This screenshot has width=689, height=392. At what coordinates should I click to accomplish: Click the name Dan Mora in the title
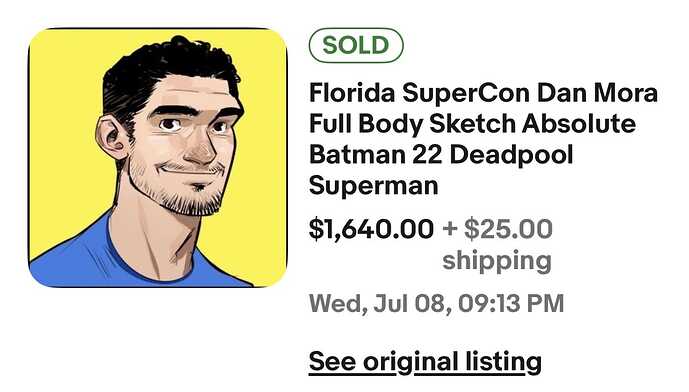[598, 93]
